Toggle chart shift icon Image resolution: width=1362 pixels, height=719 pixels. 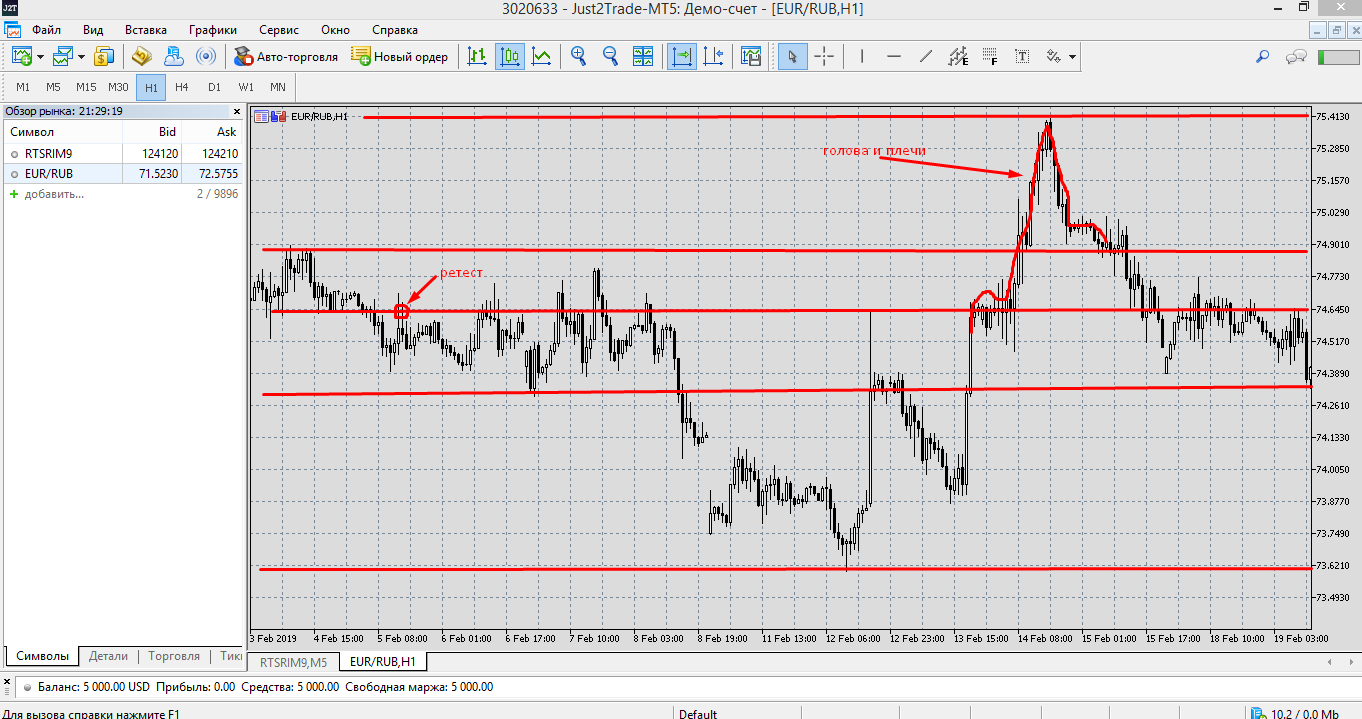point(713,56)
